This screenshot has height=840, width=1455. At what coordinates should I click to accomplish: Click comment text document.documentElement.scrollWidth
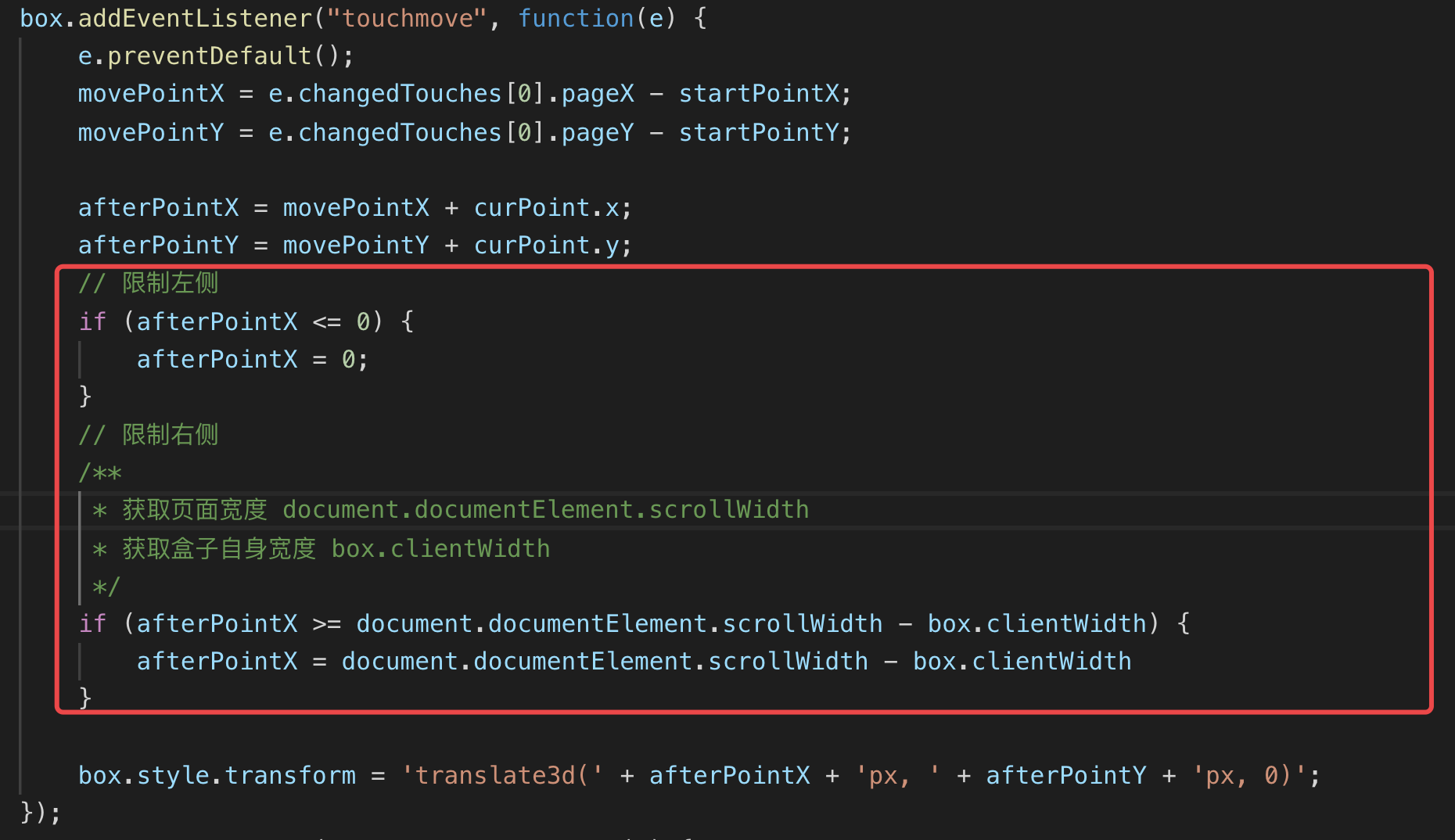pos(545,510)
